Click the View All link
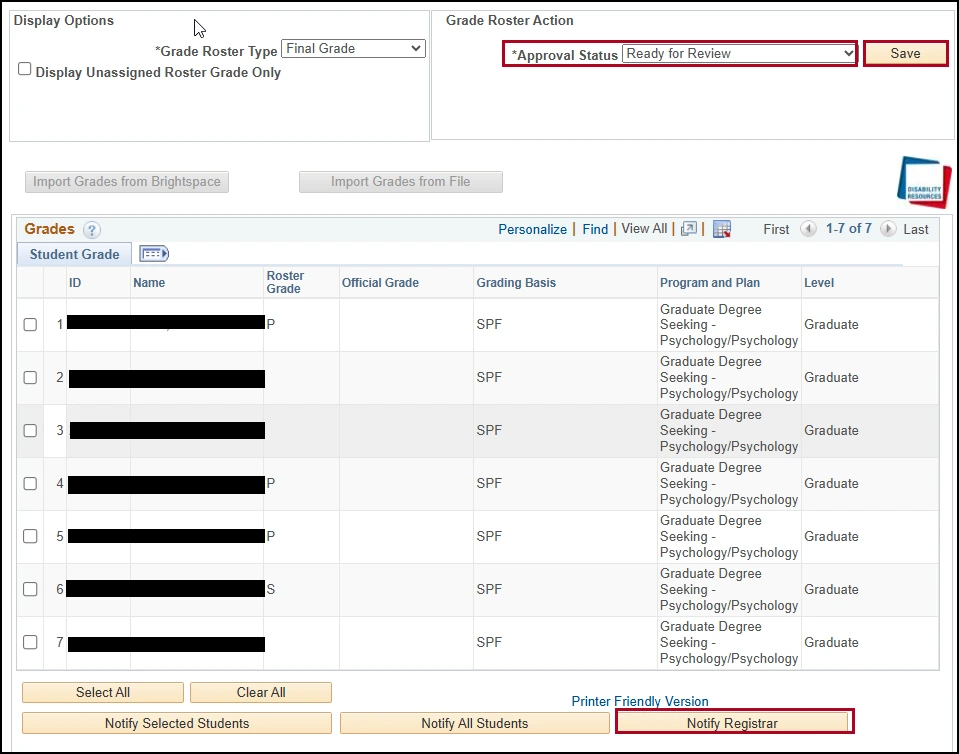The image size is (959, 754). point(644,229)
